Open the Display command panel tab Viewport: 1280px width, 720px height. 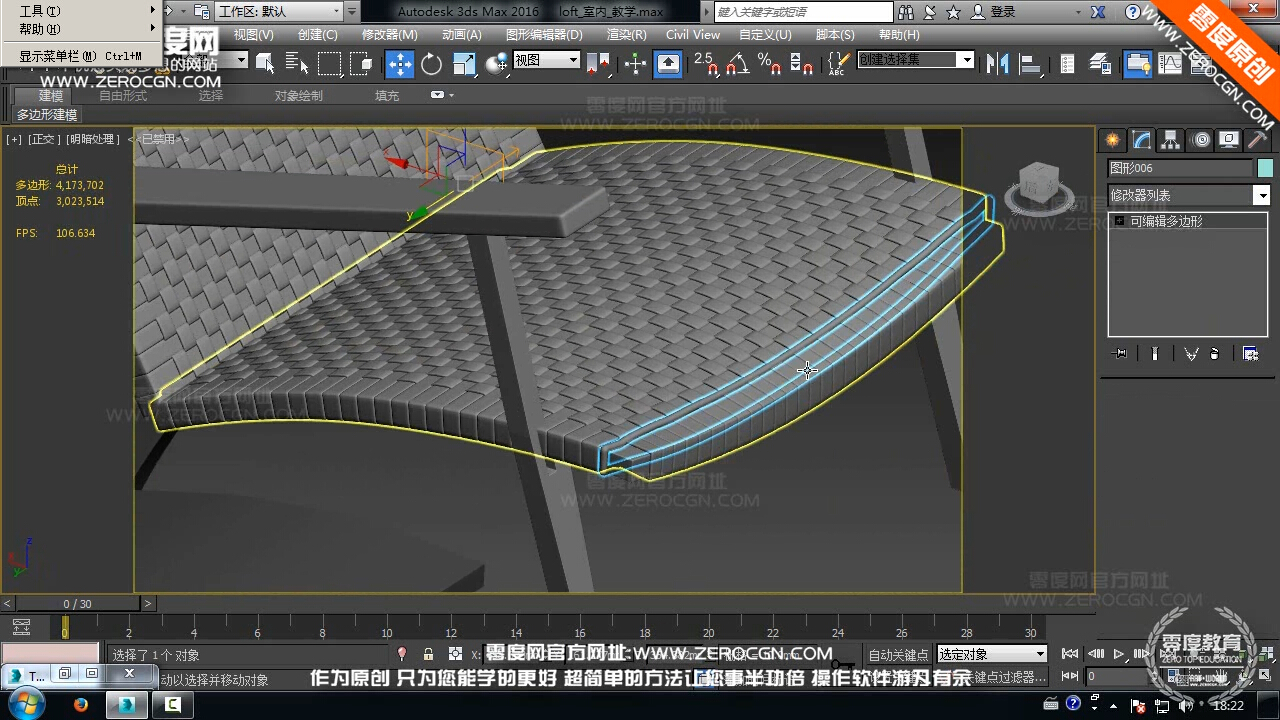tap(1229, 140)
